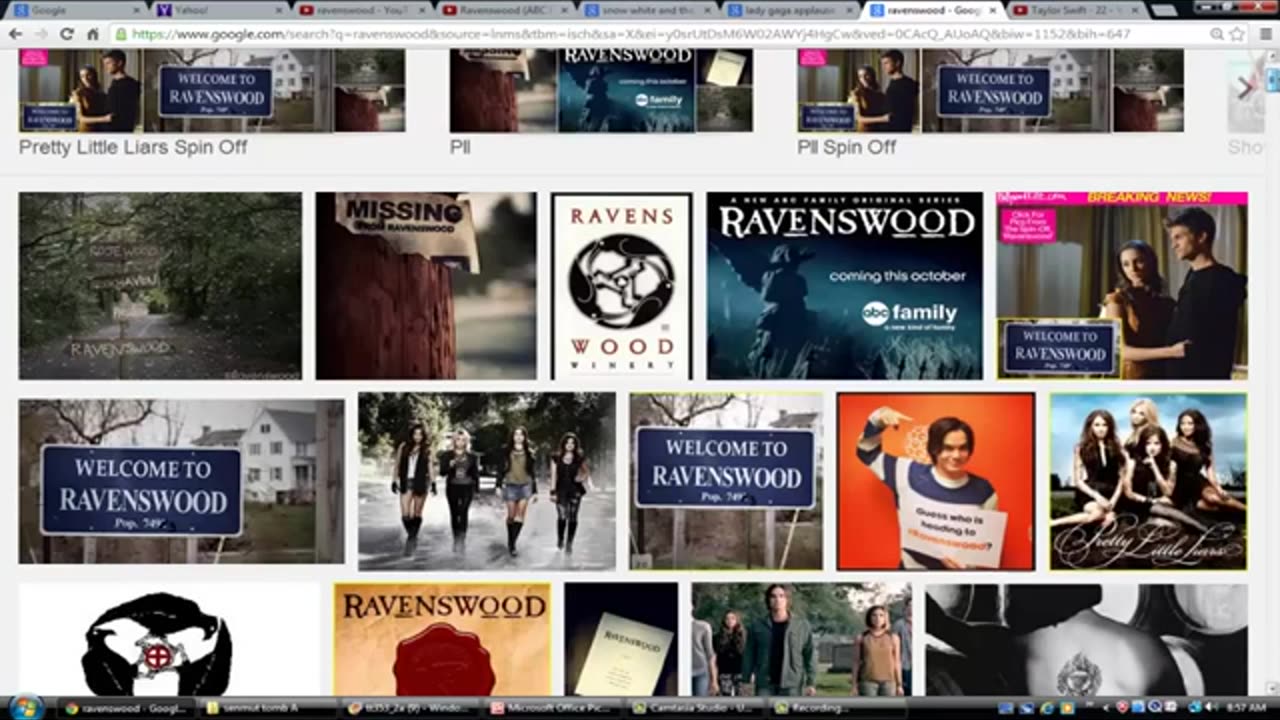Open the browser home page icon
Viewport: 1280px width, 720px height.
pyautogui.click(x=92, y=34)
